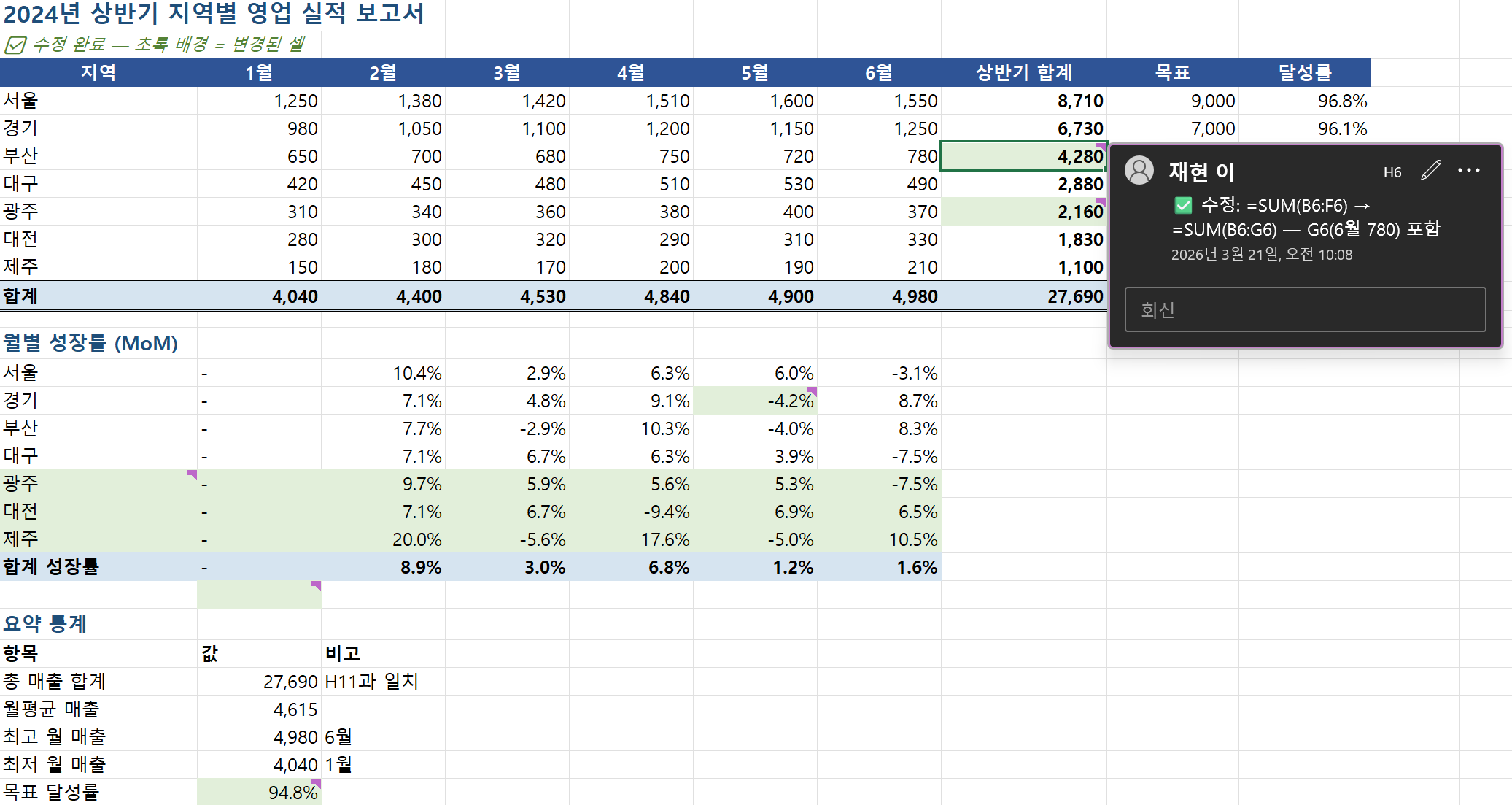This screenshot has width=1512, height=805.
Task: Click green checkmark in comment text
Action: 1183,206
